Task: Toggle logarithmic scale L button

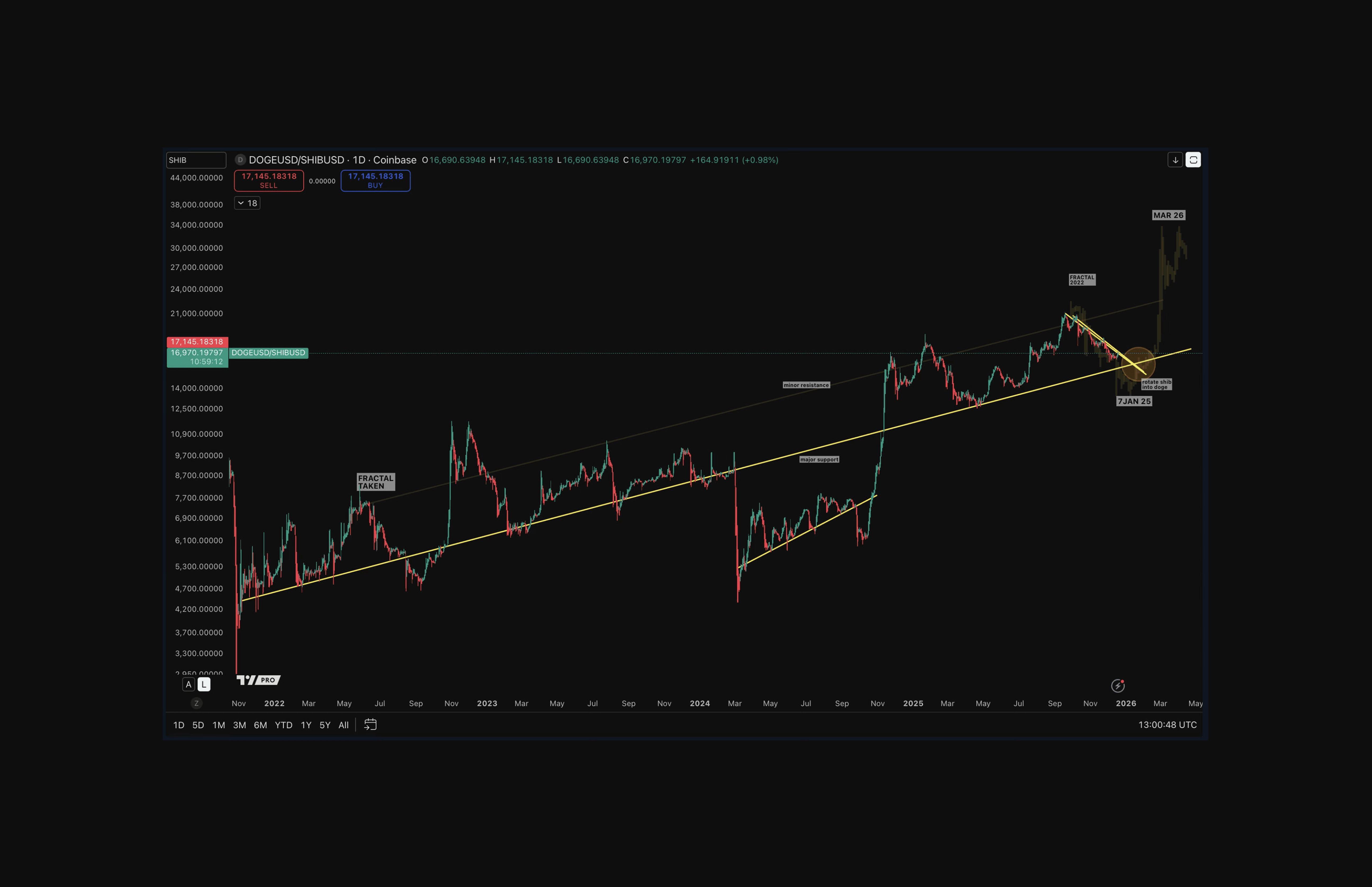Action: tap(204, 684)
